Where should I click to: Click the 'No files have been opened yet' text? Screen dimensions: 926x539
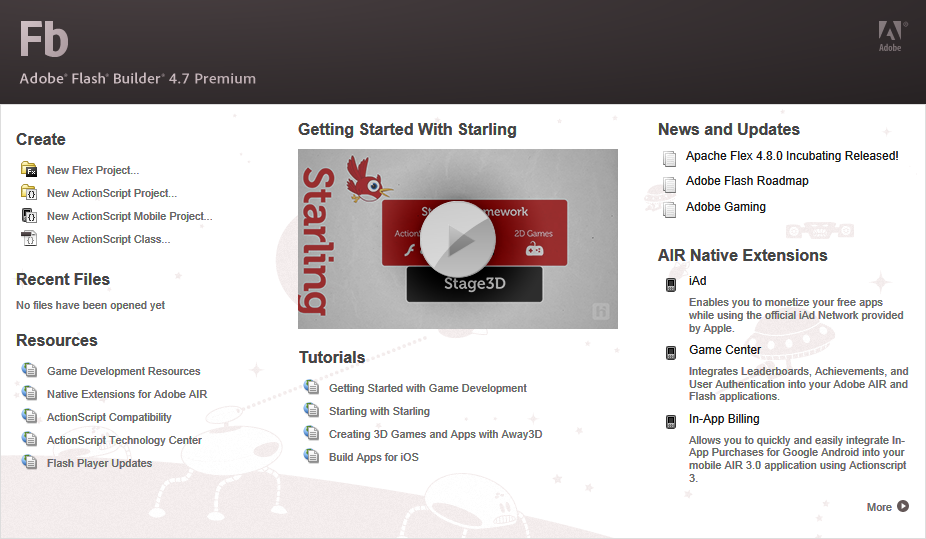90,305
